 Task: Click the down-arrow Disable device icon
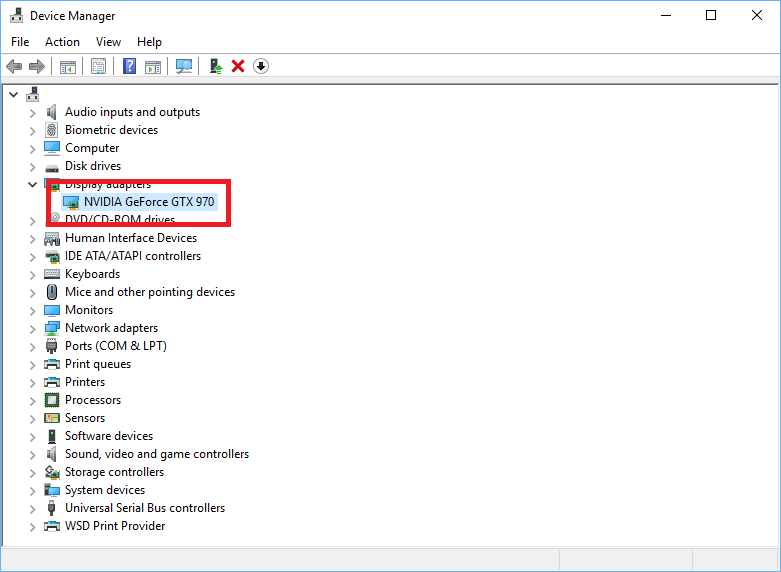261,66
